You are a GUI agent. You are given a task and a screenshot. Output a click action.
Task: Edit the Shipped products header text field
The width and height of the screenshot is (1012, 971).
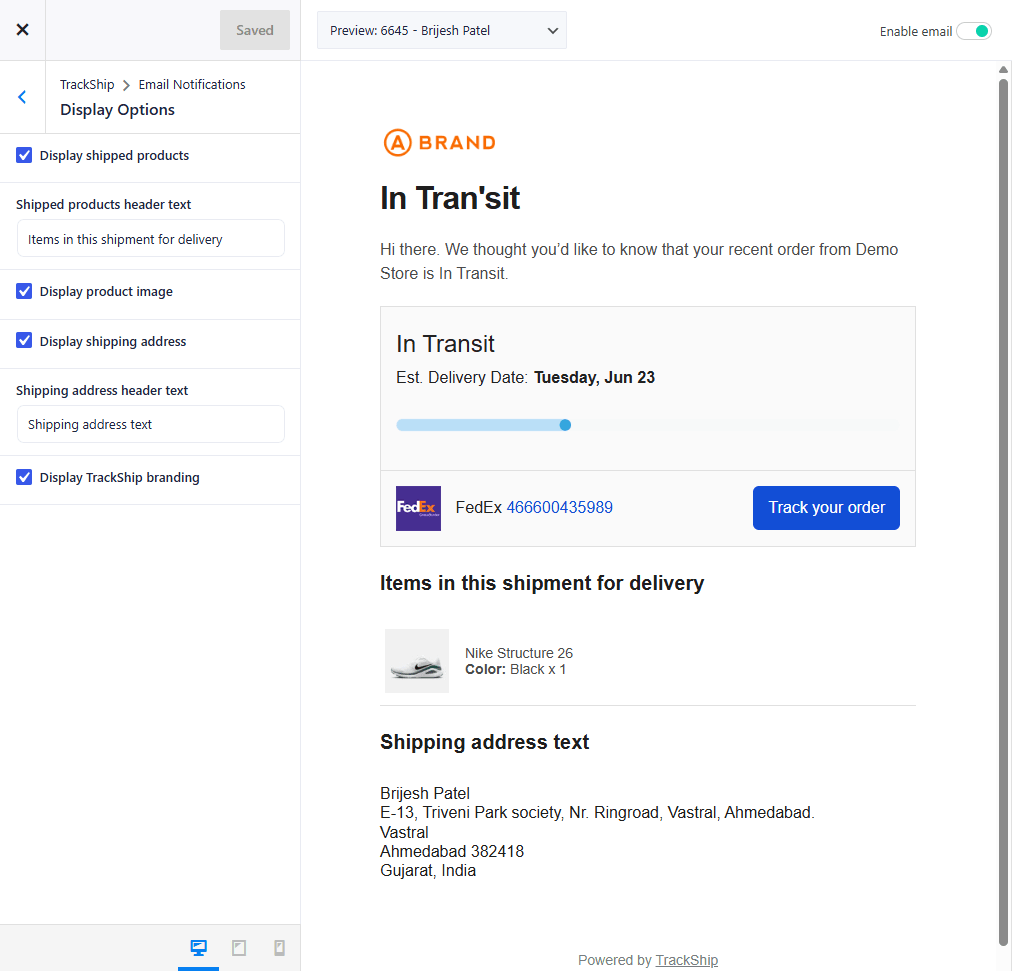tap(150, 239)
